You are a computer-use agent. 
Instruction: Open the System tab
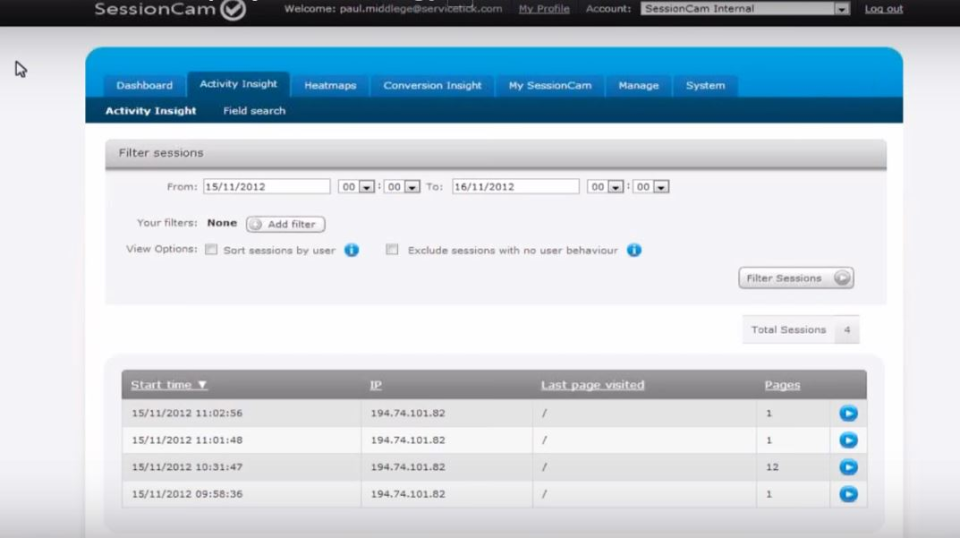[705, 86]
